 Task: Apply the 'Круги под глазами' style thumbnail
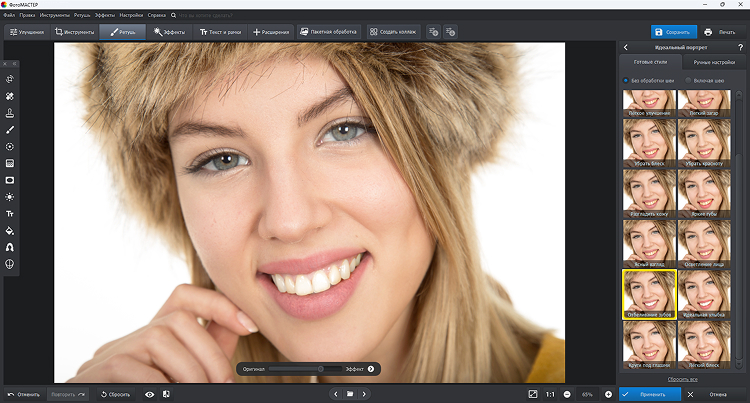649,344
